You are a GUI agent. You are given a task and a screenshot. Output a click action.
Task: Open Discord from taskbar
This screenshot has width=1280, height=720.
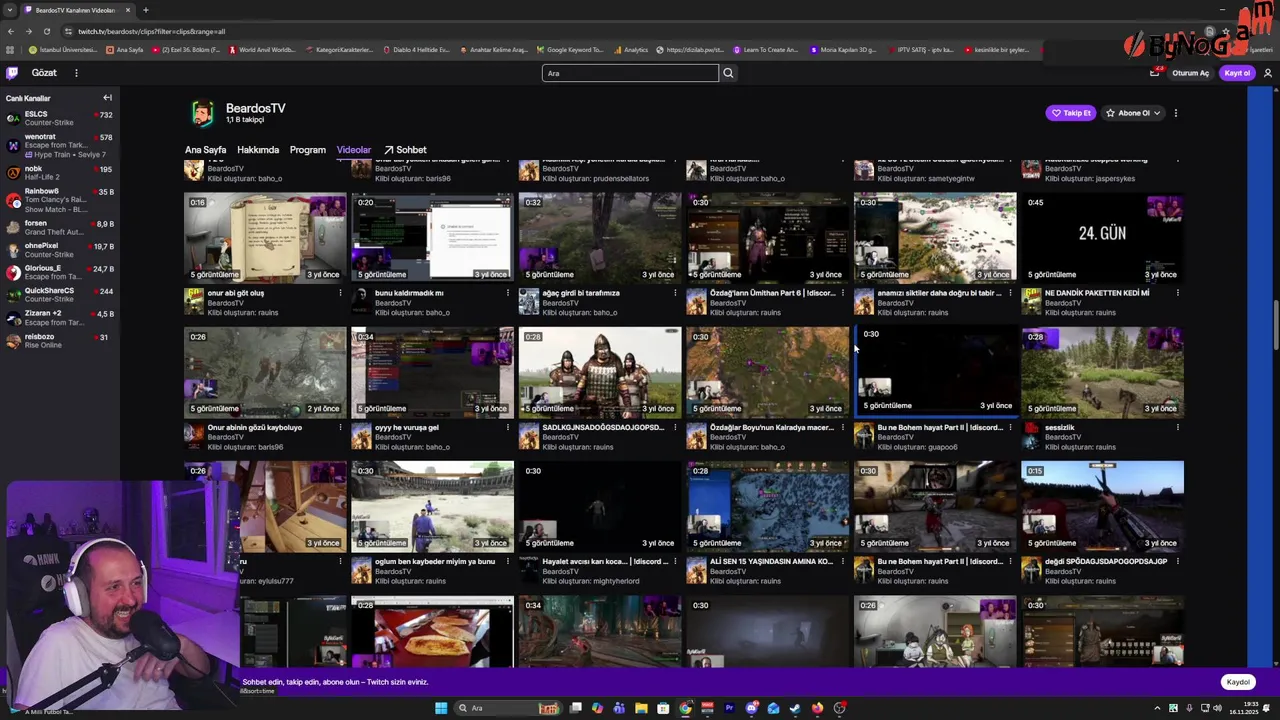pyautogui.click(x=751, y=708)
